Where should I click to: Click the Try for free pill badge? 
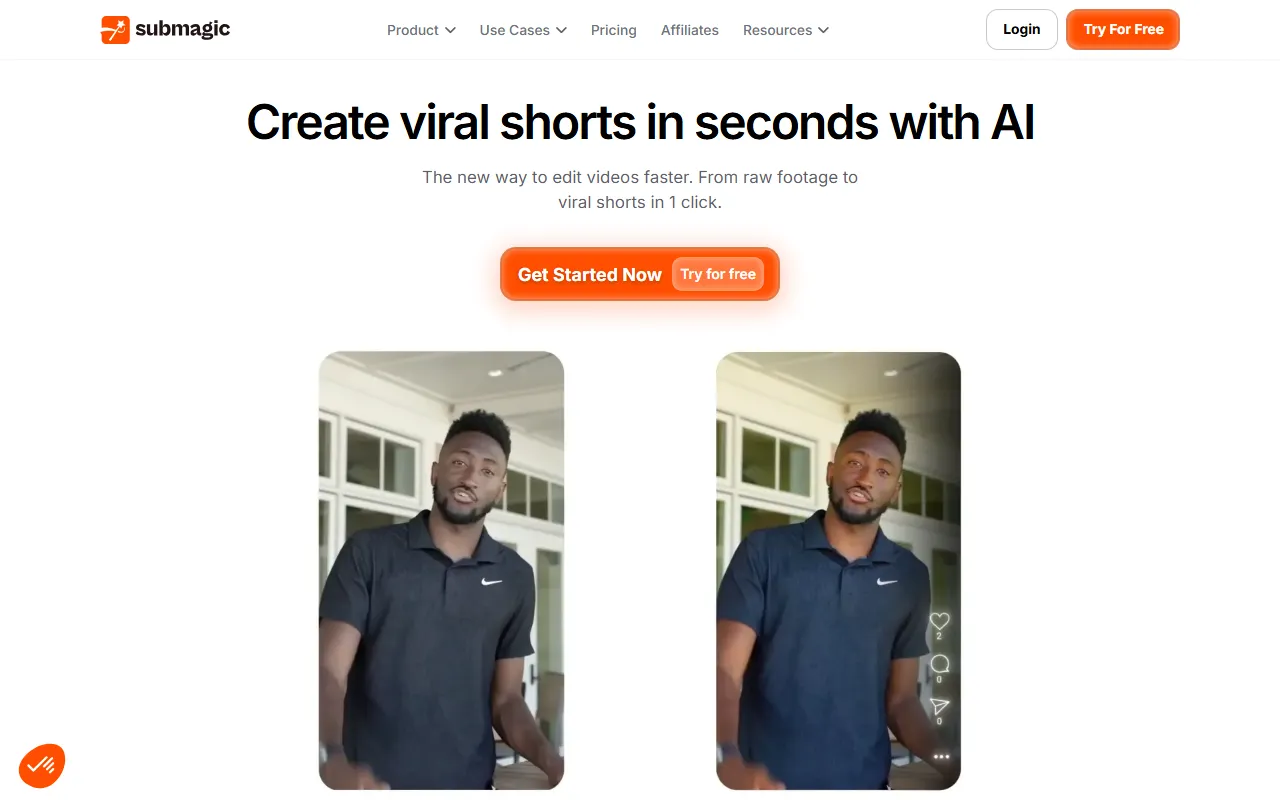(718, 274)
